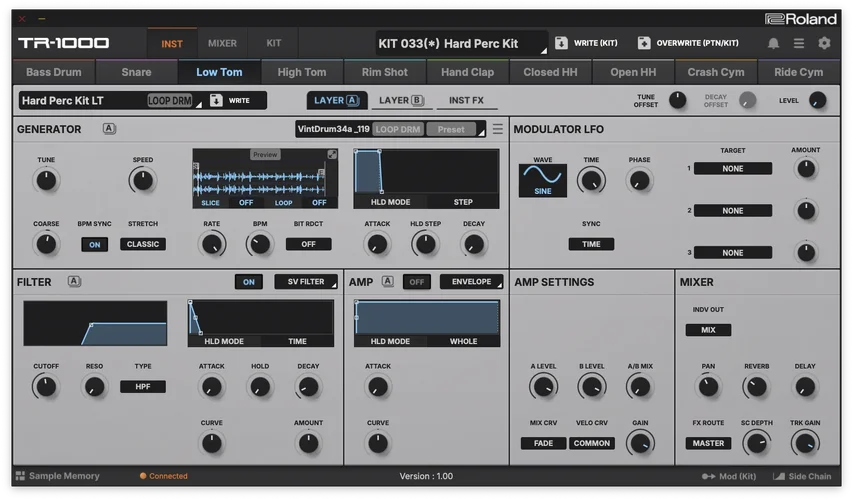The width and height of the screenshot is (853, 500).
Task: Click the instrument Write icon beside Hard Perc Kit LT
Action: pyautogui.click(x=217, y=100)
